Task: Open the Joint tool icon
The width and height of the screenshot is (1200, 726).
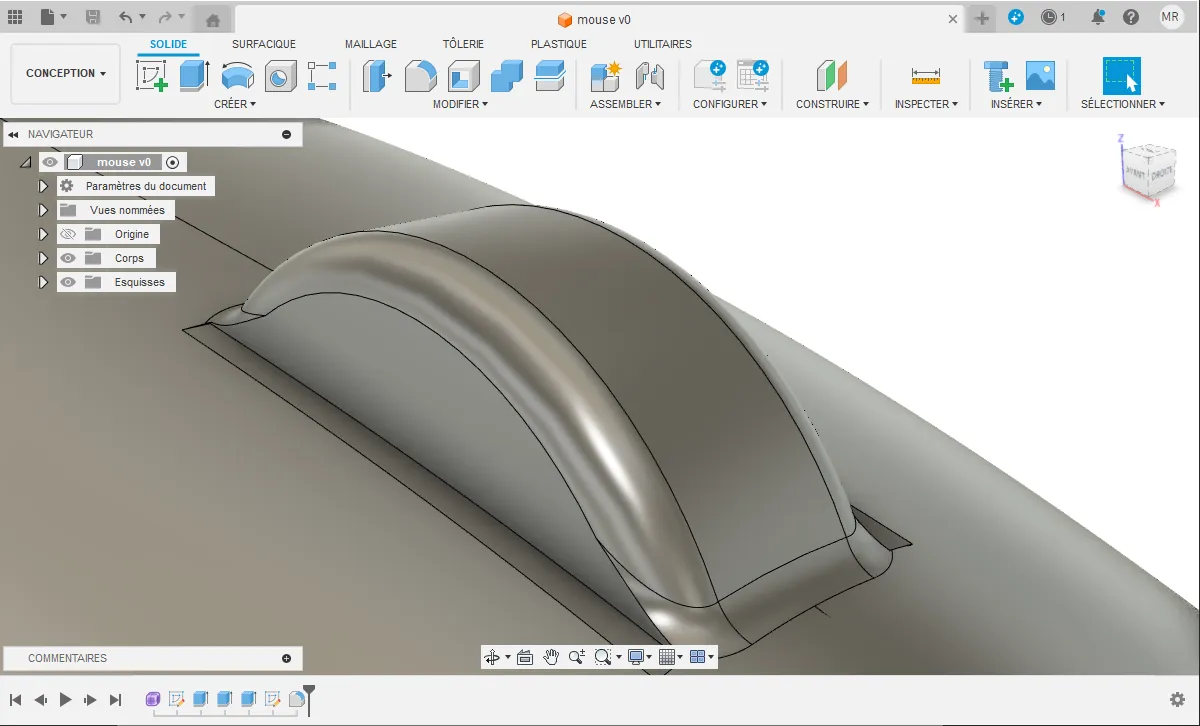Action: [649, 76]
